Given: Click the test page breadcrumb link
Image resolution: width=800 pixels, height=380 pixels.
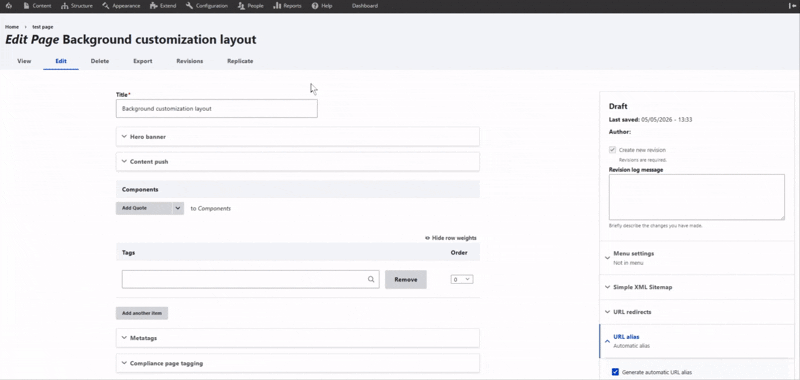Looking at the screenshot, I should tap(42, 27).
